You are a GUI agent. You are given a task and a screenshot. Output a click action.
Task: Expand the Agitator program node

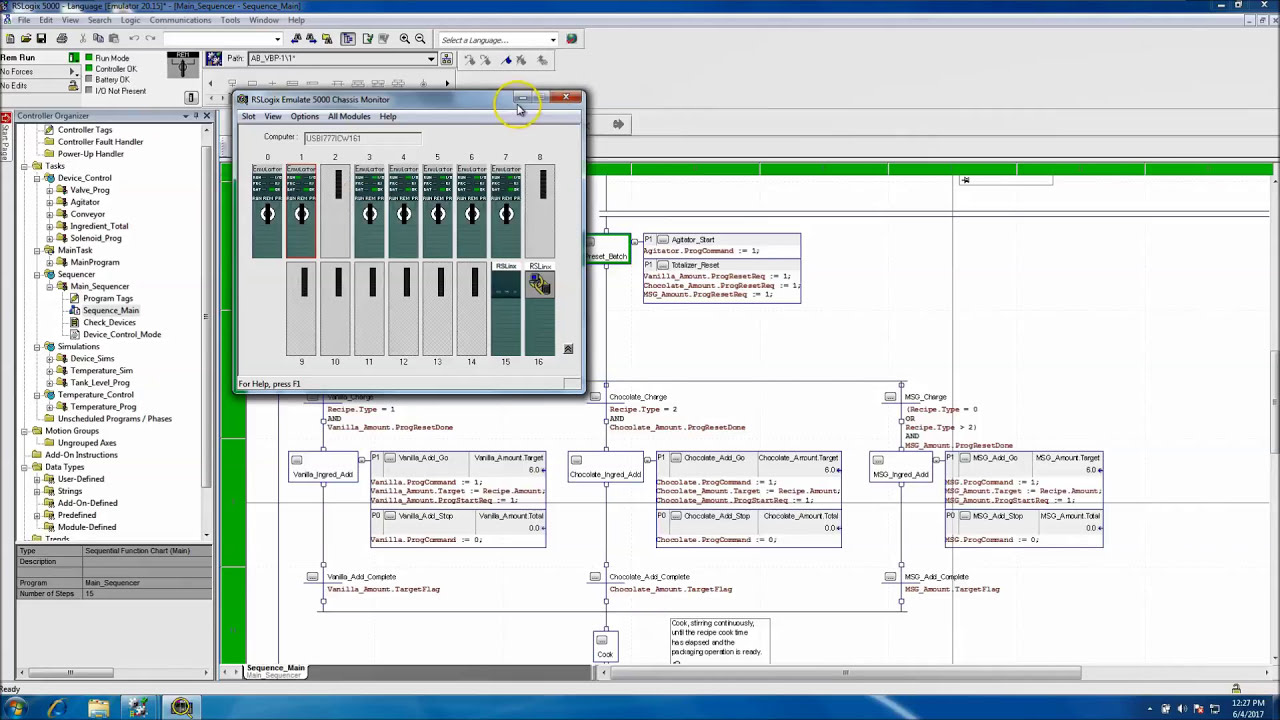point(49,202)
